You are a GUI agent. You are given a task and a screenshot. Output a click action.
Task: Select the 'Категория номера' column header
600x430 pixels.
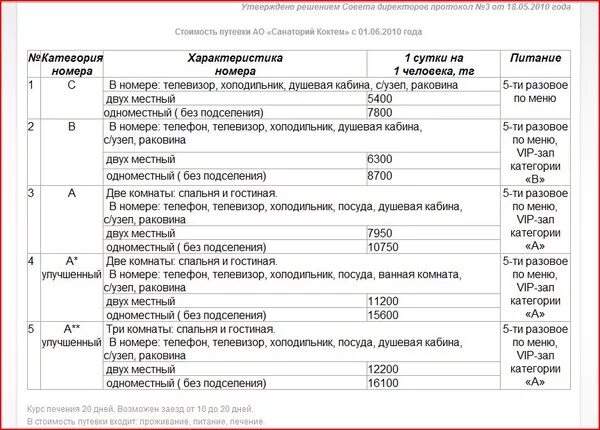click(x=72, y=64)
